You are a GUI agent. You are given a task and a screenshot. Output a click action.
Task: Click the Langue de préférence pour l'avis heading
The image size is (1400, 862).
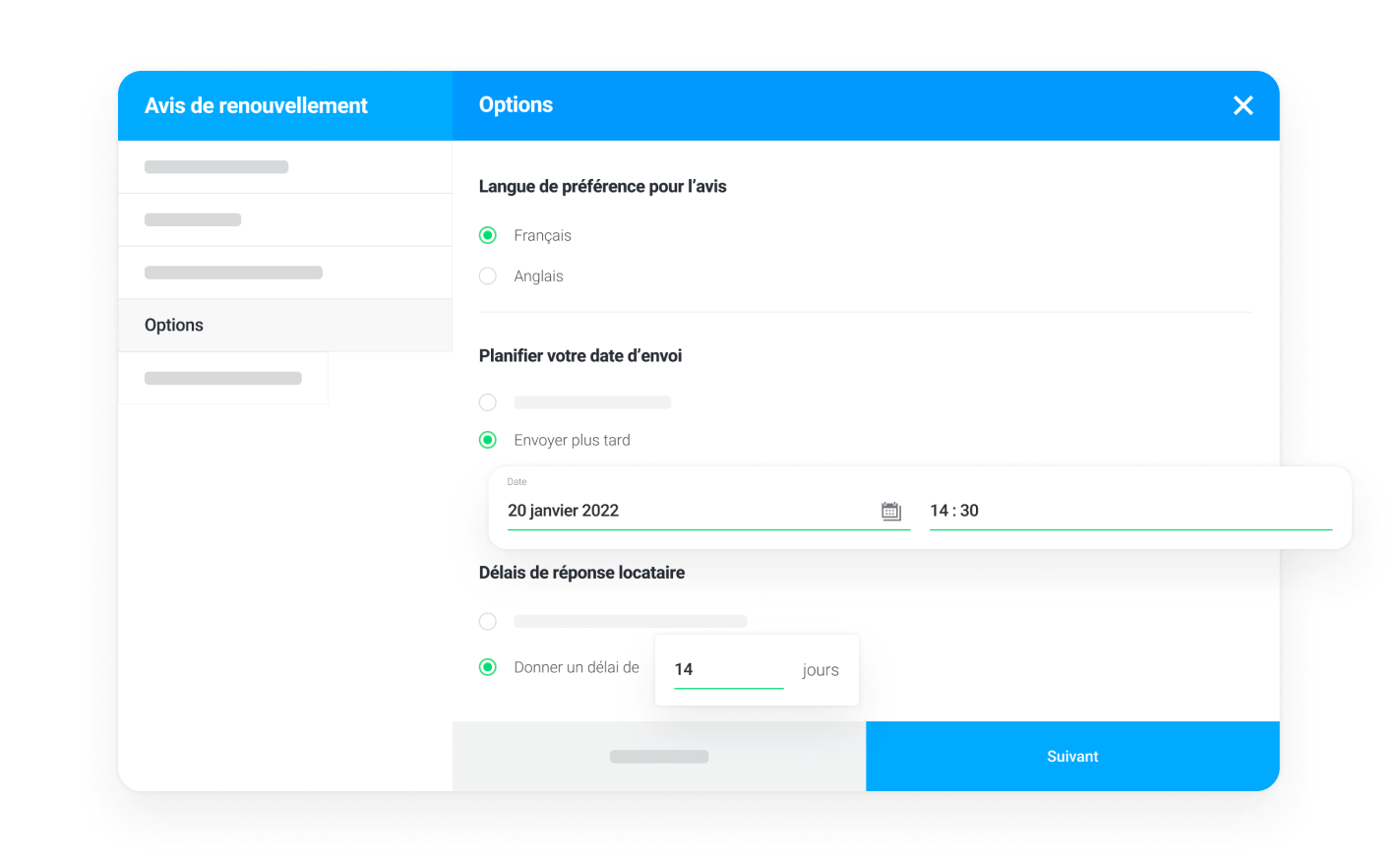602,186
